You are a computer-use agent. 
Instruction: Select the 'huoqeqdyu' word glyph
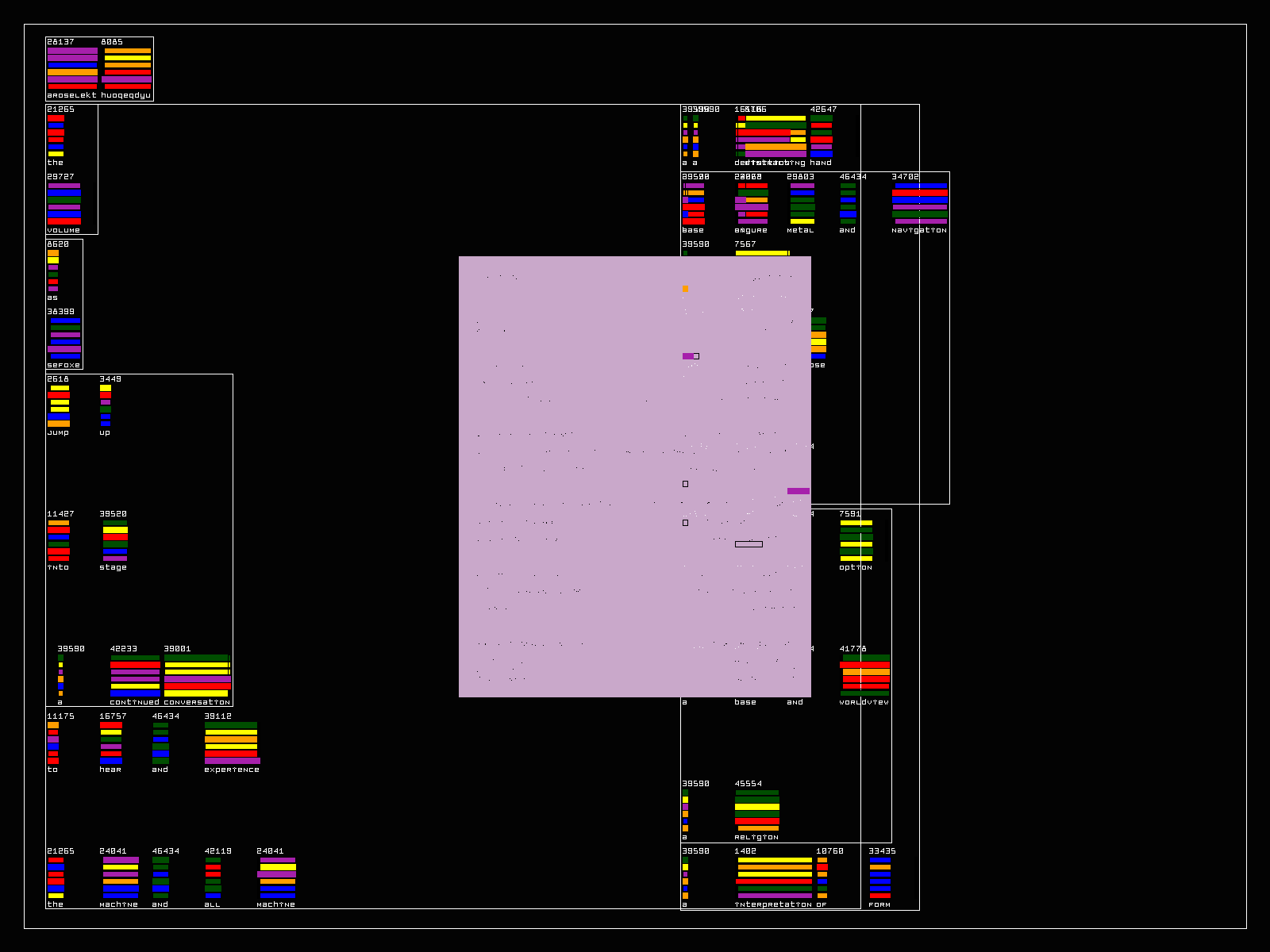127,69
